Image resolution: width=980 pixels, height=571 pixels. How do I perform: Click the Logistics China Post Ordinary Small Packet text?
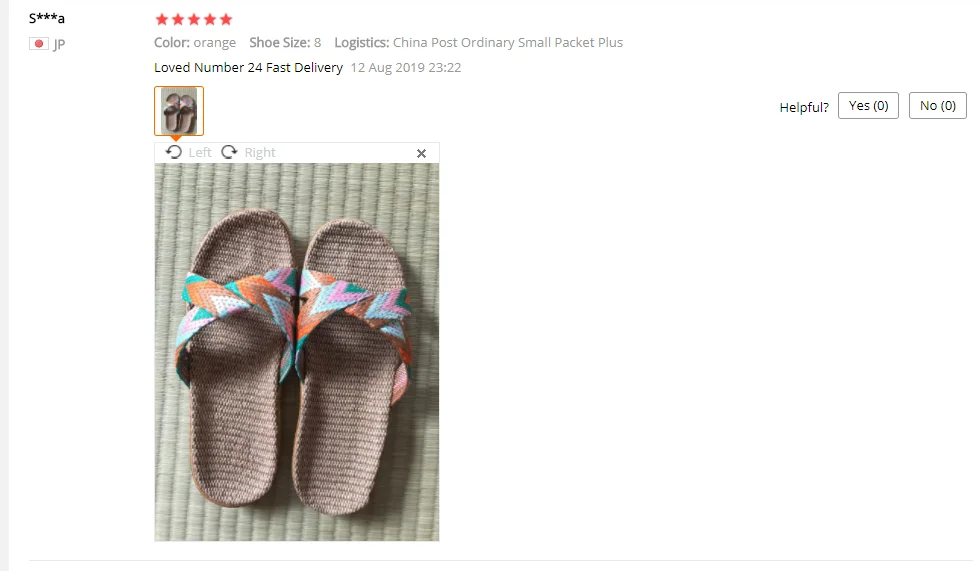tap(479, 42)
